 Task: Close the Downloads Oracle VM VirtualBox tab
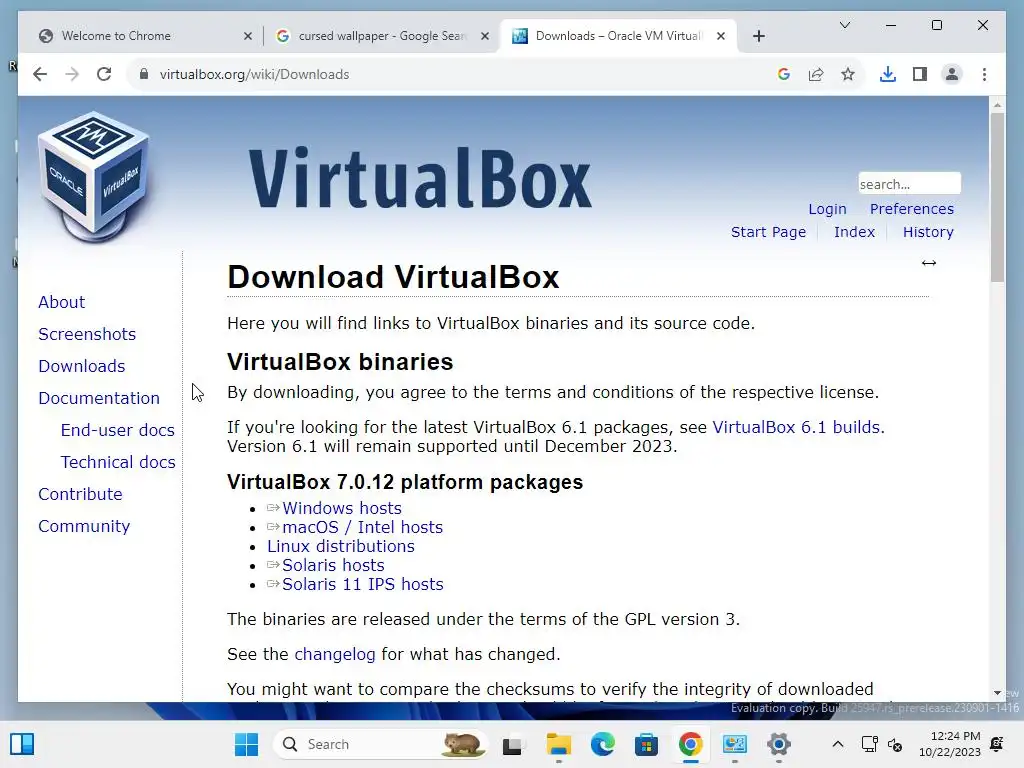click(x=720, y=36)
